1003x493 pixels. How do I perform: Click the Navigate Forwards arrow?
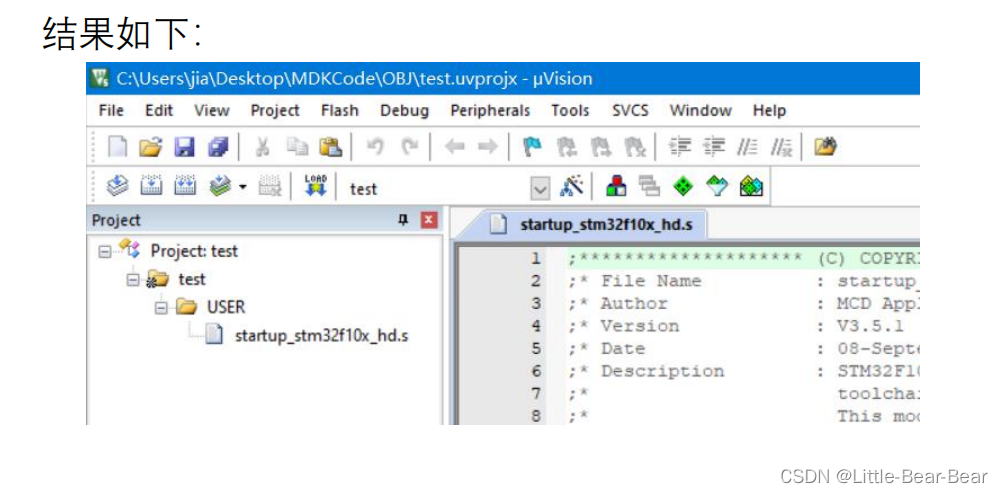[487, 148]
